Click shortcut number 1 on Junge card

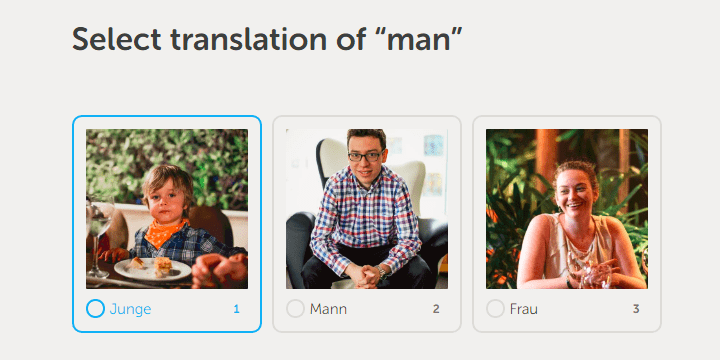[x=236, y=309]
